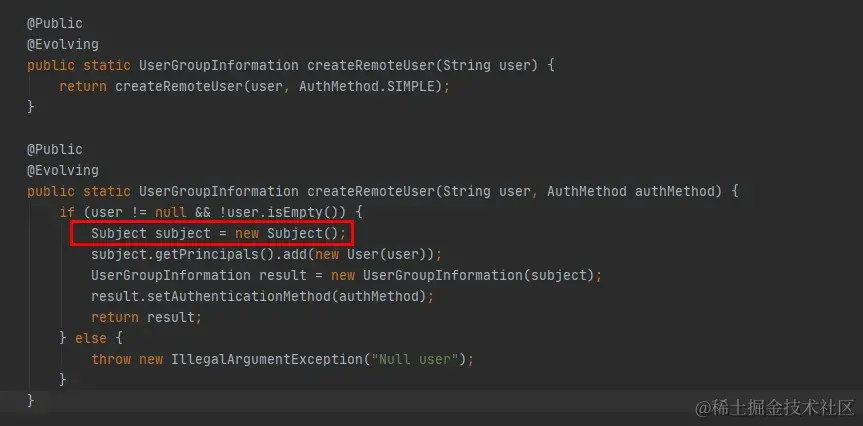Image resolution: width=863 pixels, height=426 pixels.
Task: Click the User constructor in new User(user)
Action: pos(363,254)
